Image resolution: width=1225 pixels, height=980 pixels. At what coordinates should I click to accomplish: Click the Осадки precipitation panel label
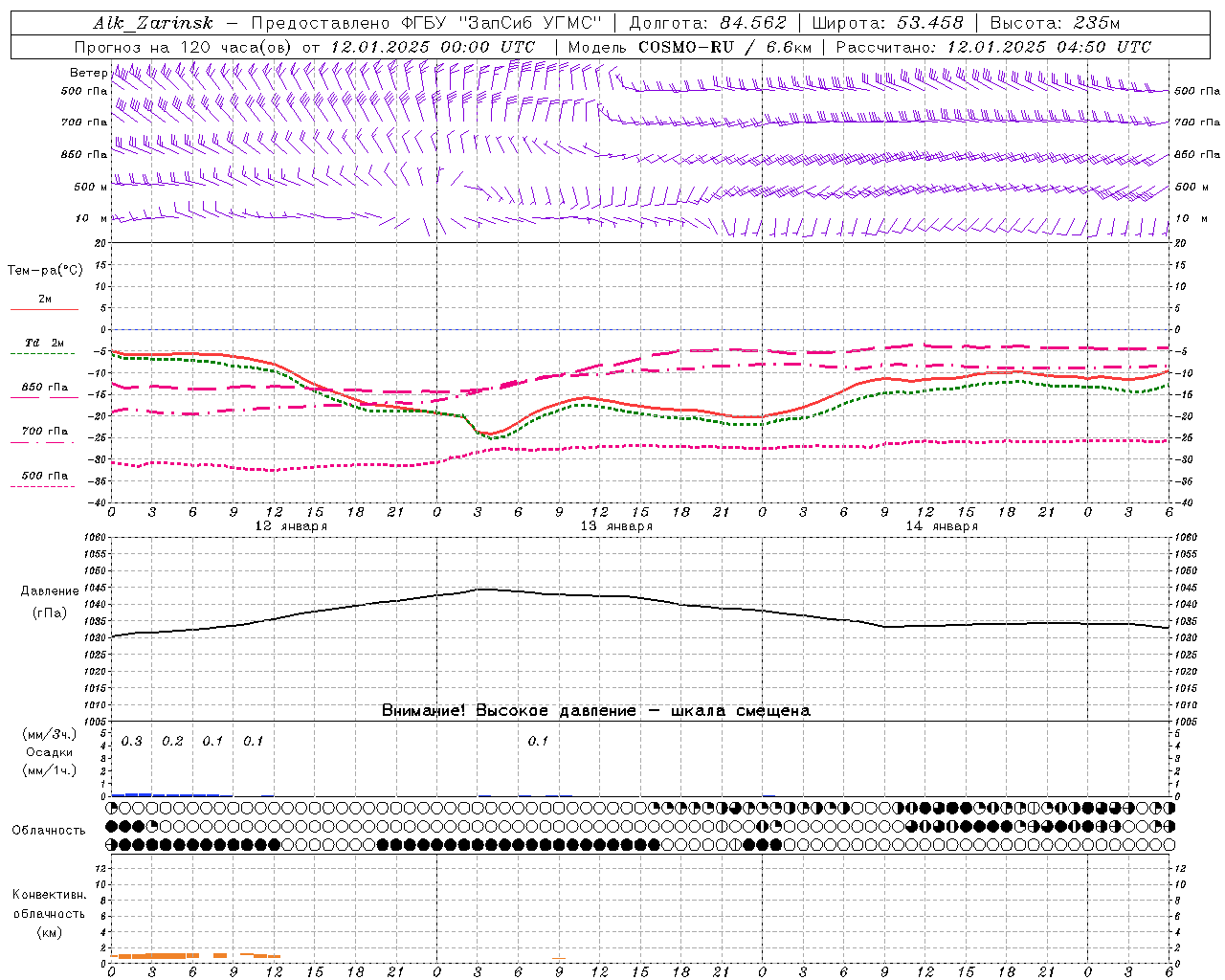coord(49,752)
